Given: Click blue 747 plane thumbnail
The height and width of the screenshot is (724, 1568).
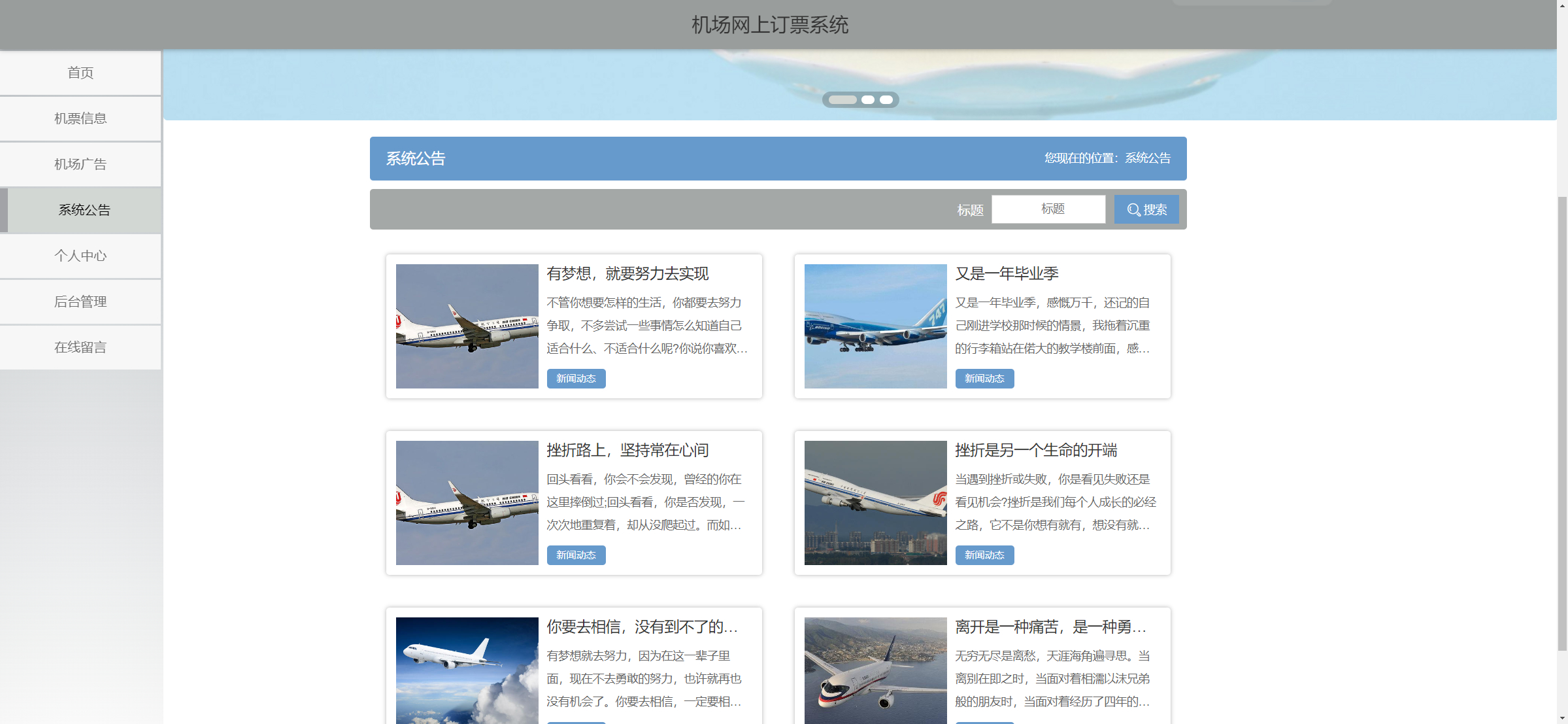Looking at the screenshot, I should (875, 326).
